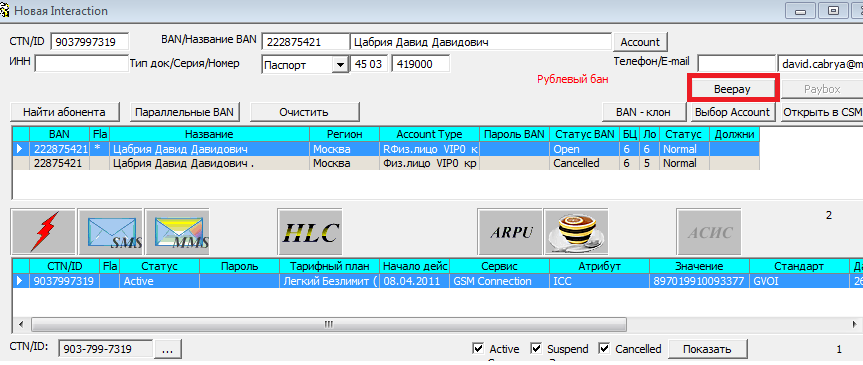Image resolution: width=863 pixels, height=365 pixels.
Task: Click the Account Type column header
Action: click(x=429, y=134)
